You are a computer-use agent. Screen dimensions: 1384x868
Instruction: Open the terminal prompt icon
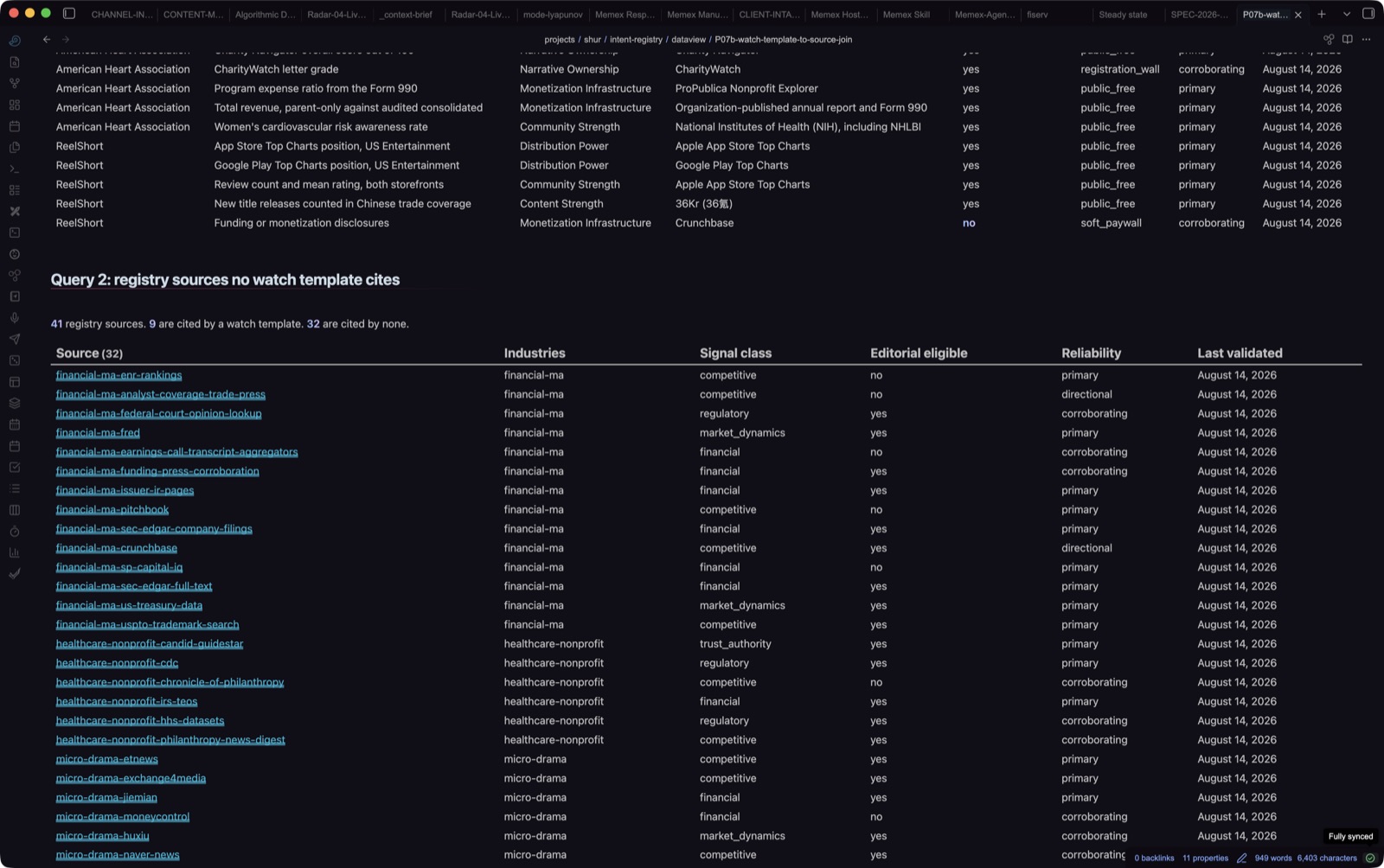click(15, 169)
